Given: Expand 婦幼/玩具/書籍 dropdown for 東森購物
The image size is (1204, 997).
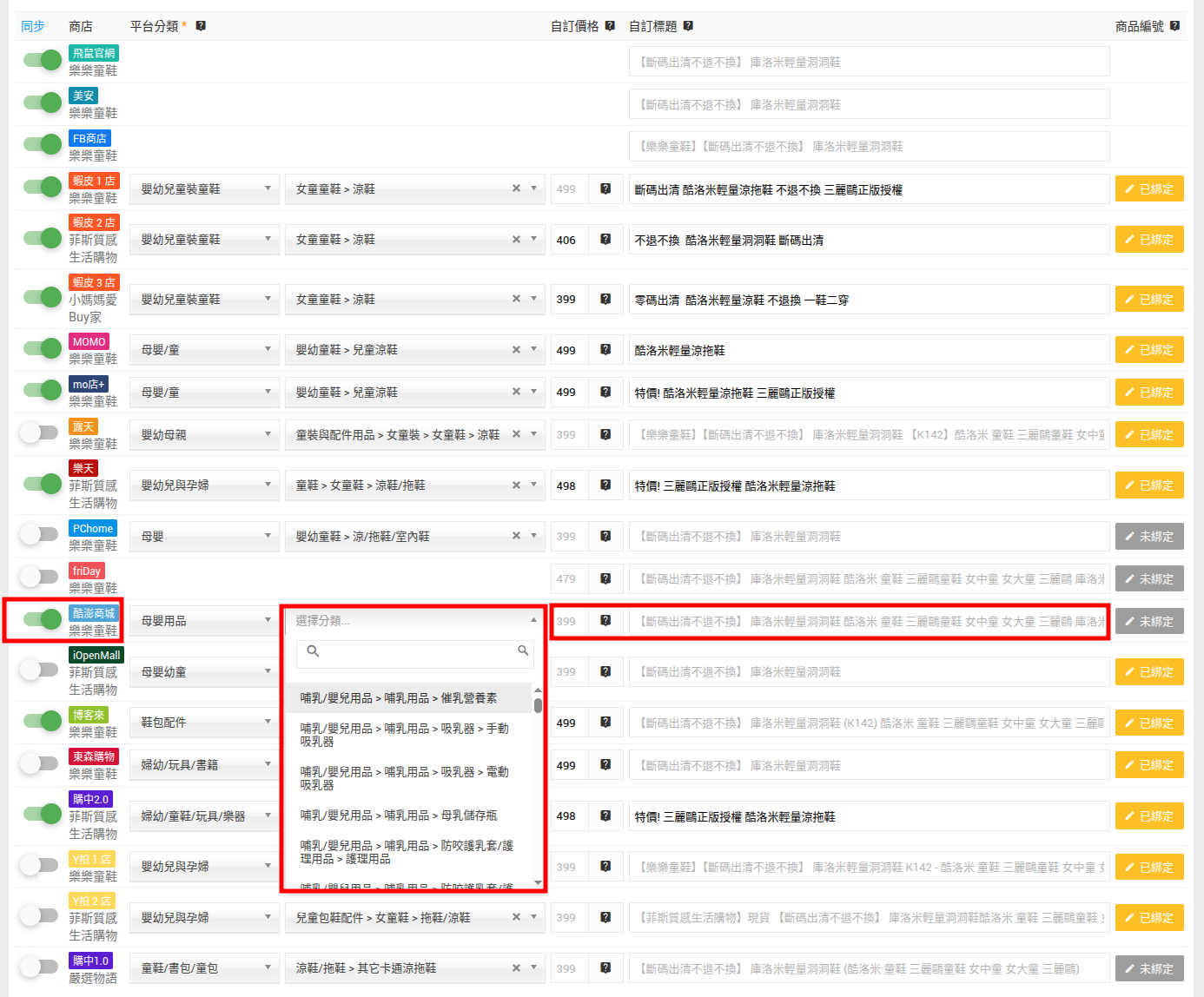Looking at the screenshot, I should [x=204, y=765].
